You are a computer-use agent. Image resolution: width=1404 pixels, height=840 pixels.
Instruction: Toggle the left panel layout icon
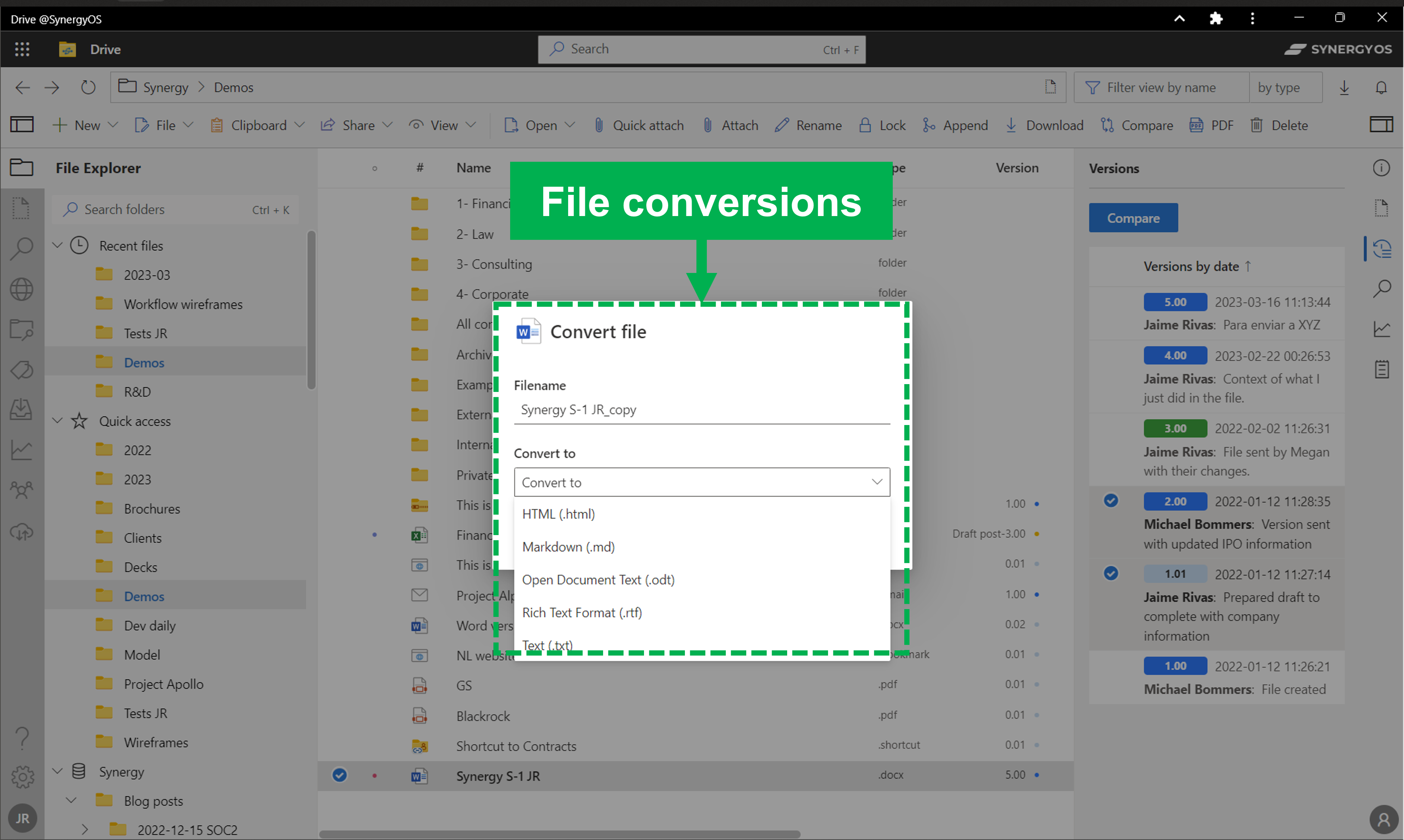(22, 125)
